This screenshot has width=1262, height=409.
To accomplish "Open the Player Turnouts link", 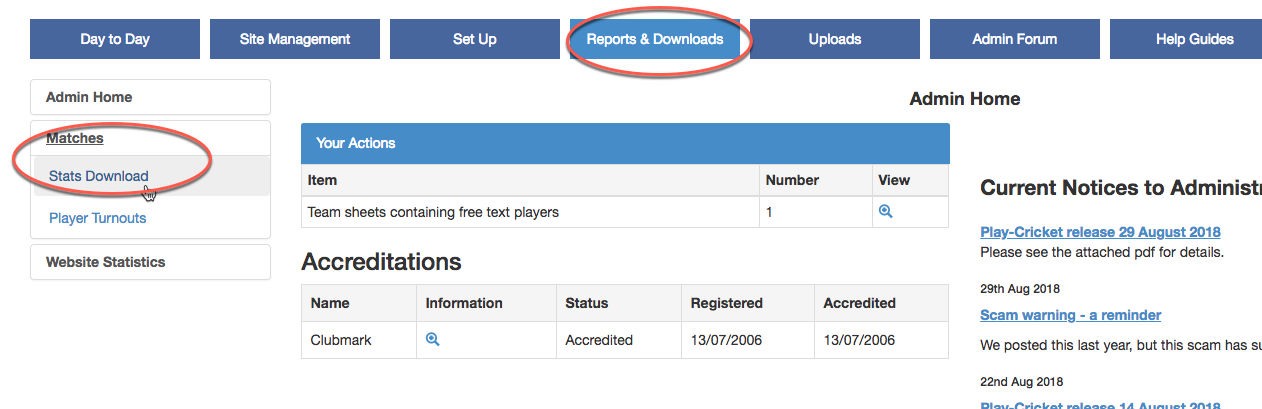I will pyautogui.click(x=98, y=218).
